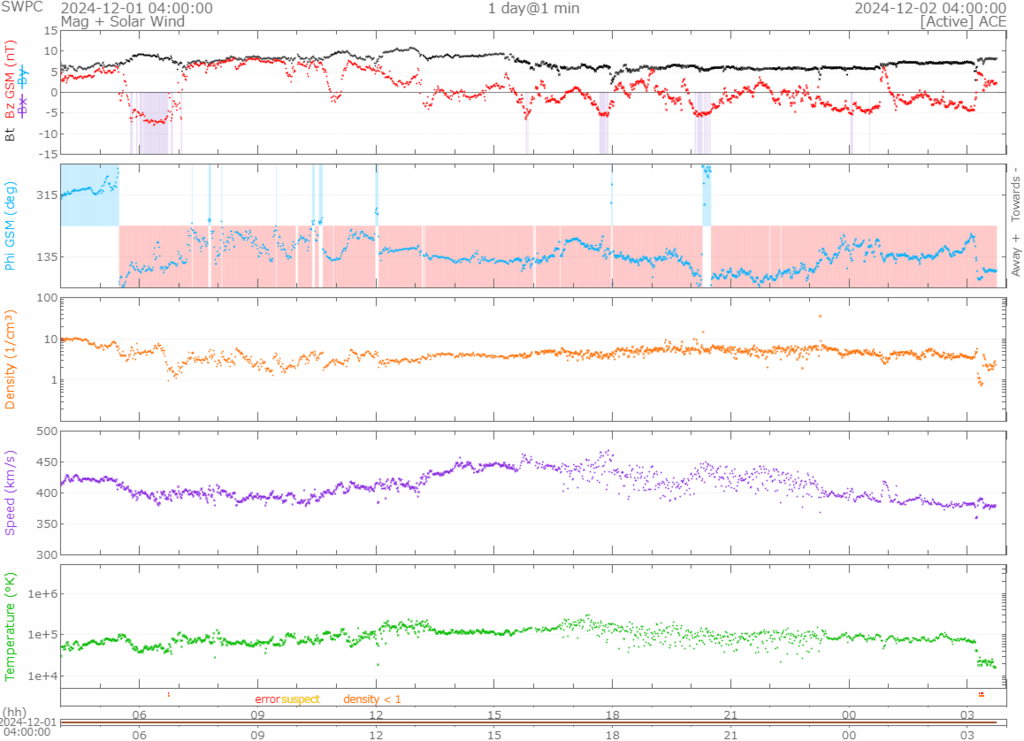Viewport: 1024px width, 741px height.
Task: Click the 300 tick on Speed axis
Action: (x=47, y=555)
